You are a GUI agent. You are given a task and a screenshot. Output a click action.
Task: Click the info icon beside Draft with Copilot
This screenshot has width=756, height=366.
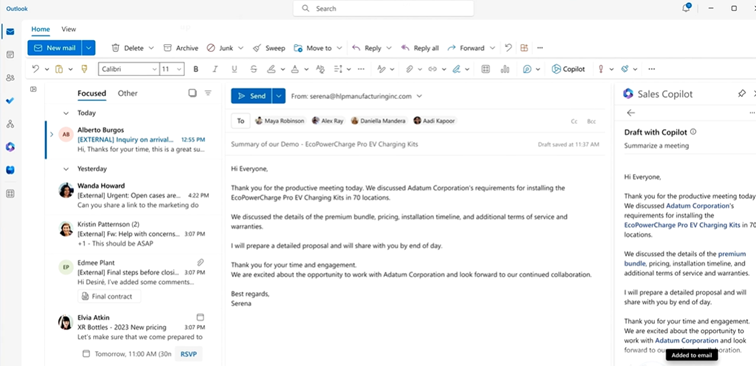point(693,132)
